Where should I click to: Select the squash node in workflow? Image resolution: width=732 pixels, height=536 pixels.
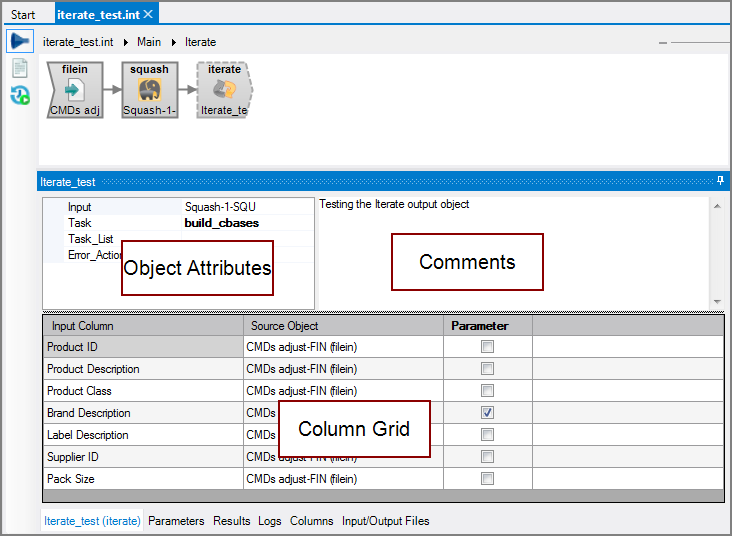coord(150,90)
